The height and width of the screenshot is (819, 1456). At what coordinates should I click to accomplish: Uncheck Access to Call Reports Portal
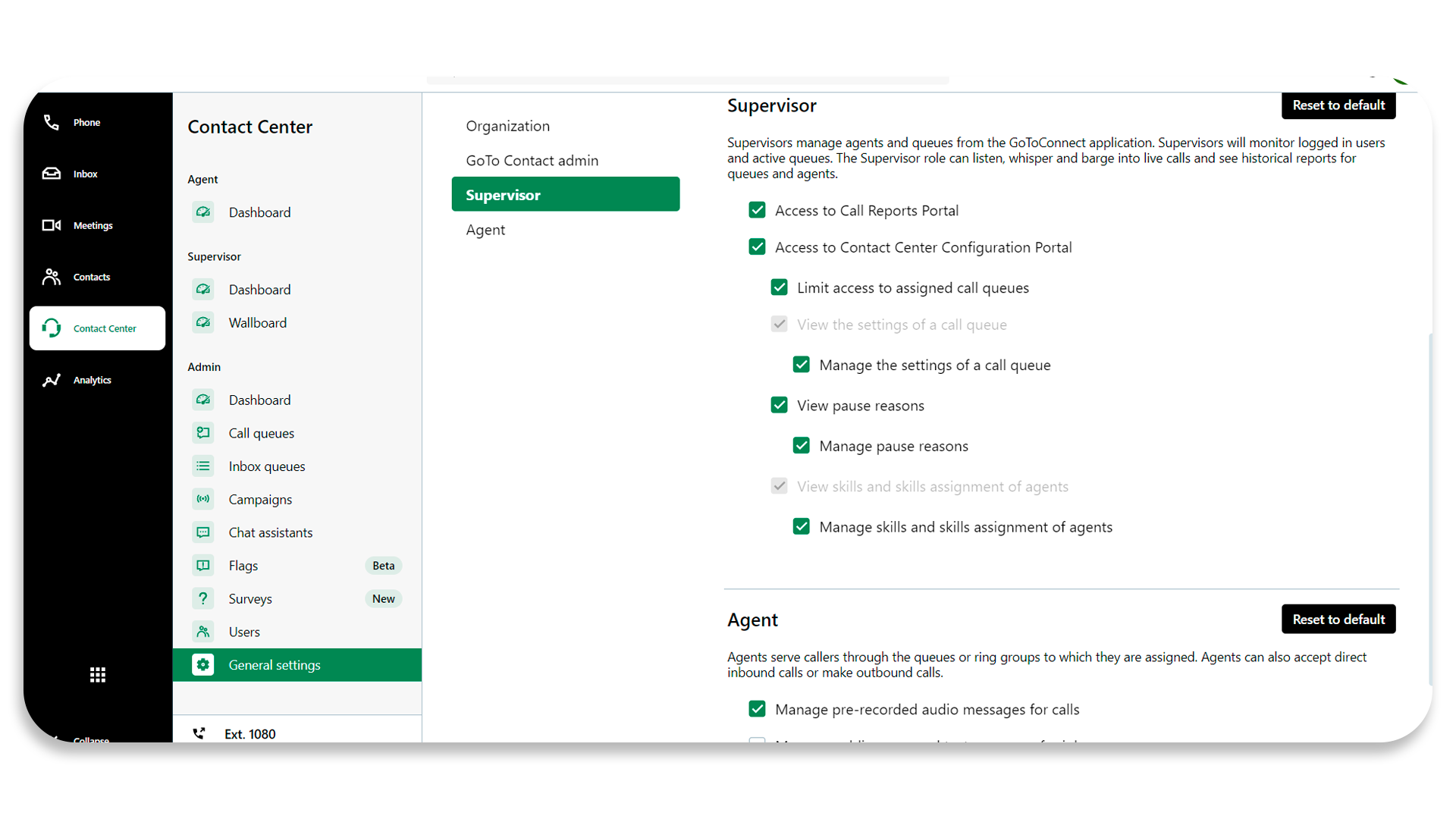(757, 210)
